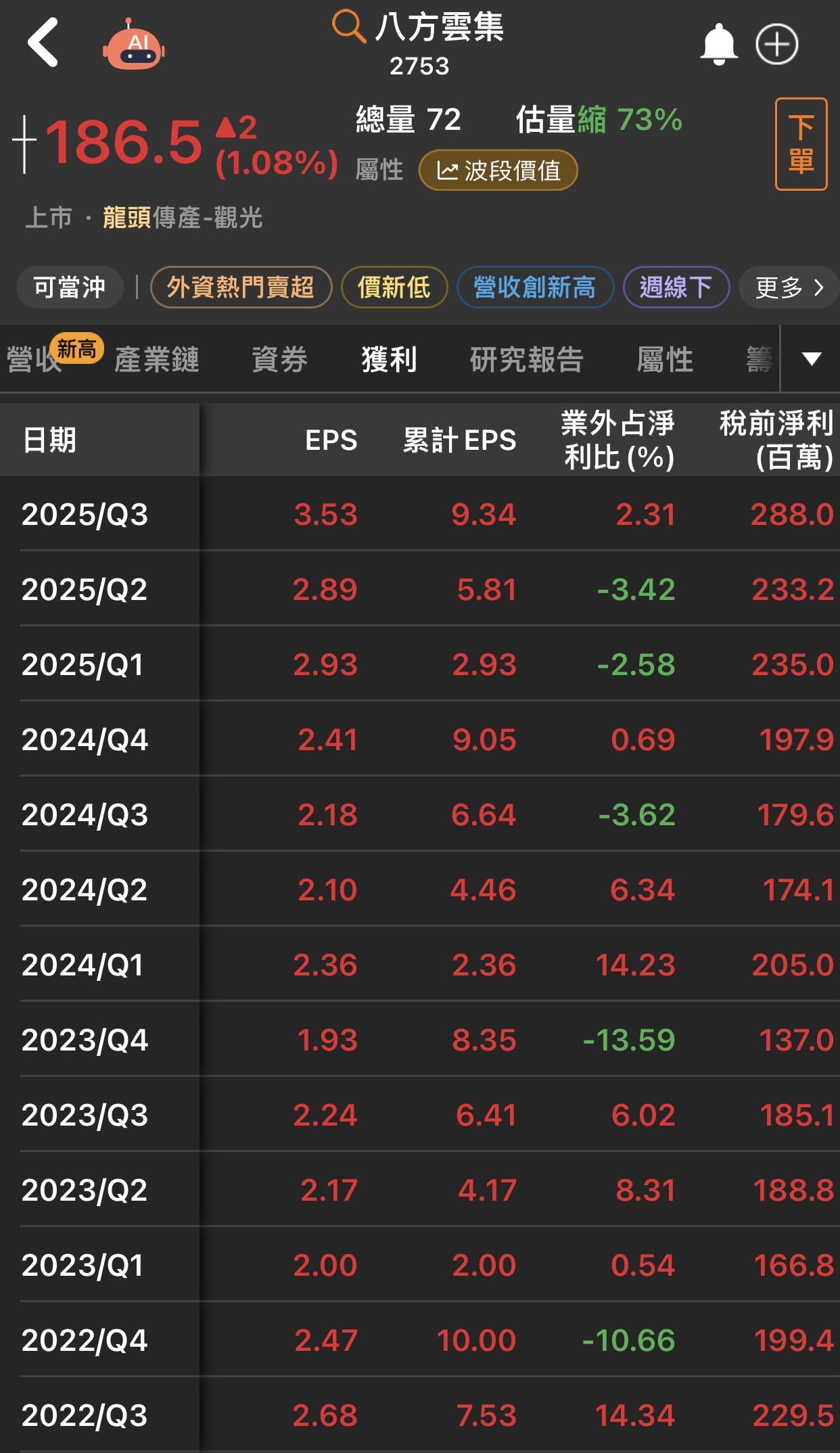Tap the back arrow icon
This screenshot has width=840, height=1453.
(x=43, y=43)
